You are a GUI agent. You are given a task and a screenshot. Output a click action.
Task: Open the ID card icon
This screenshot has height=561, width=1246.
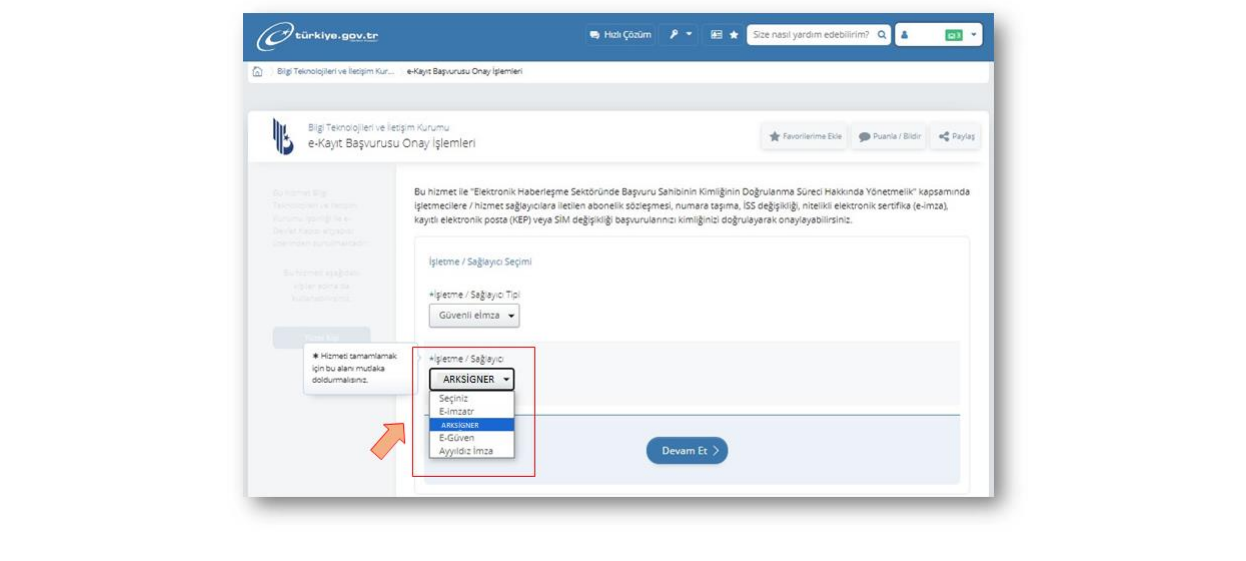point(716,35)
